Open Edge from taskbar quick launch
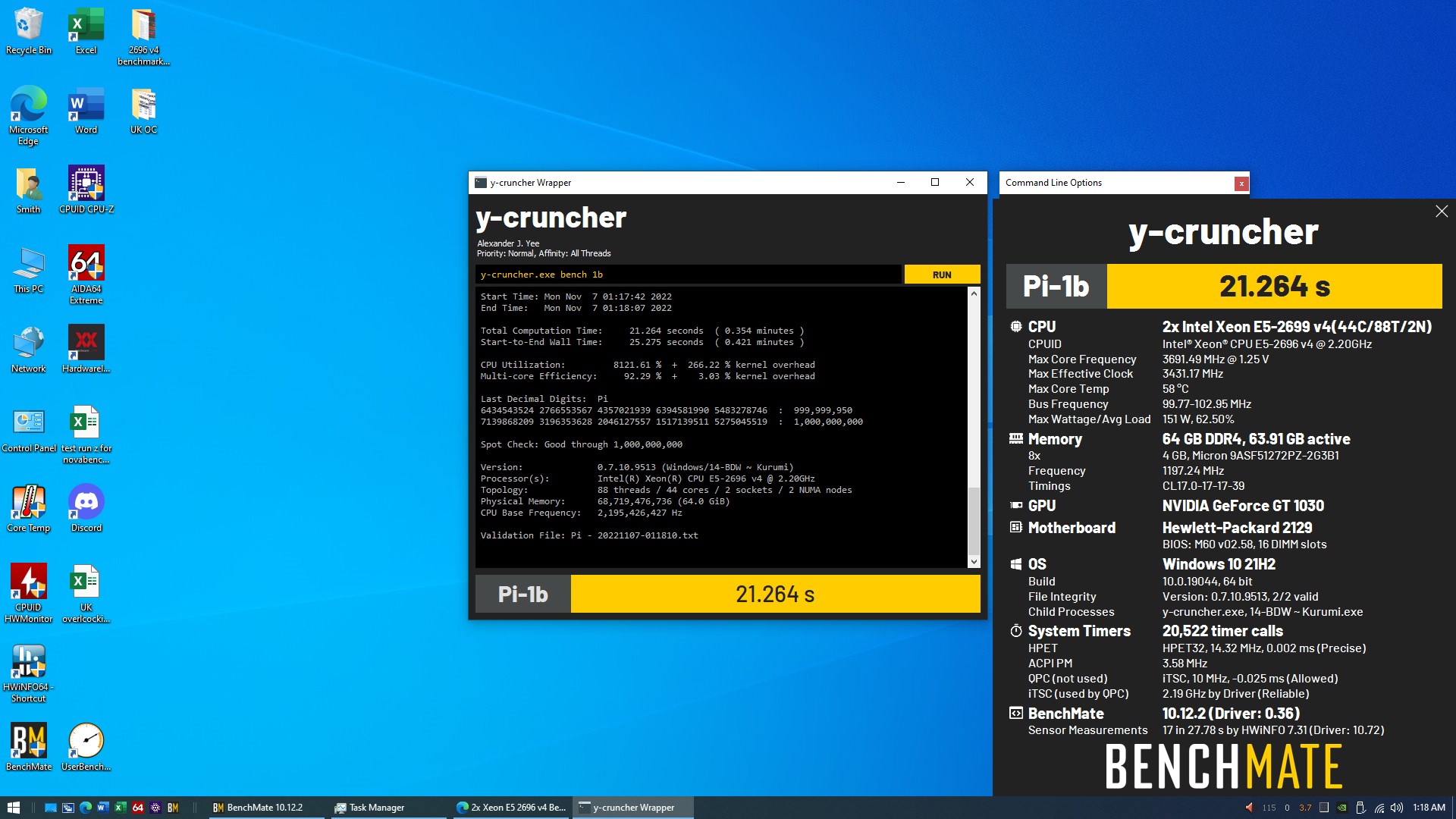The width and height of the screenshot is (1456, 819). pyautogui.click(x=86, y=808)
